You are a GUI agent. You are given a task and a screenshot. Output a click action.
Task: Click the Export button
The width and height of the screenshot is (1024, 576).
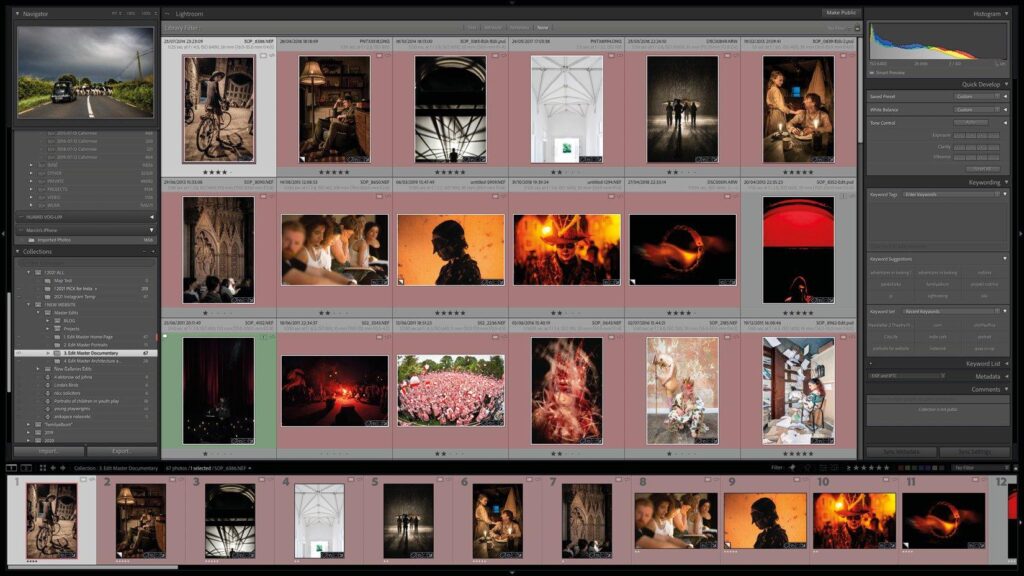tap(121, 451)
